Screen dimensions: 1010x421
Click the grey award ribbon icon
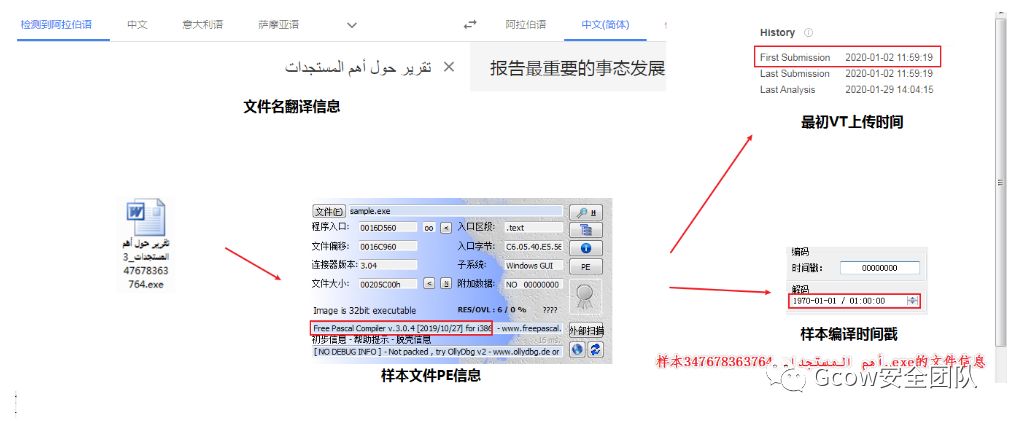click(586, 297)
